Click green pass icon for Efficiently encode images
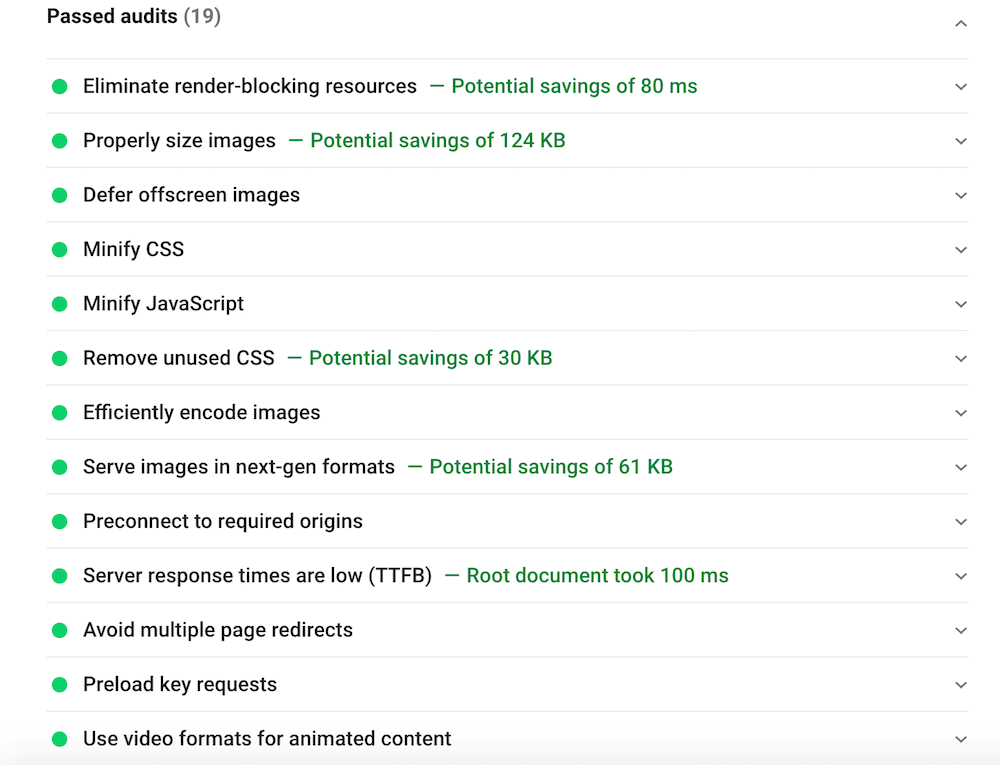Image resolution: width=1000 pixels, height=765 pixels. [60, 413]
